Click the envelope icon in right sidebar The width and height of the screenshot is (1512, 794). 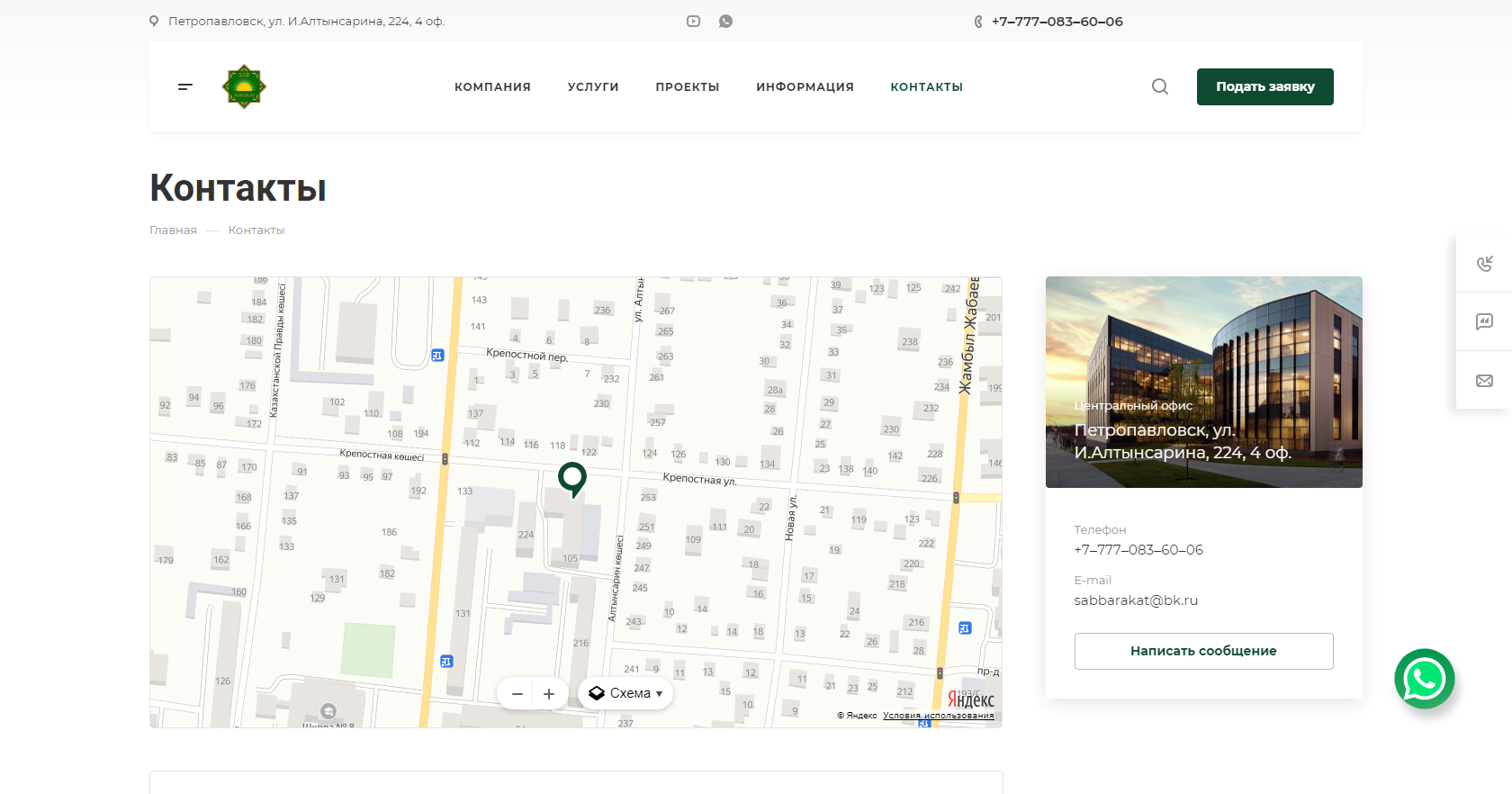(1484, 381)
